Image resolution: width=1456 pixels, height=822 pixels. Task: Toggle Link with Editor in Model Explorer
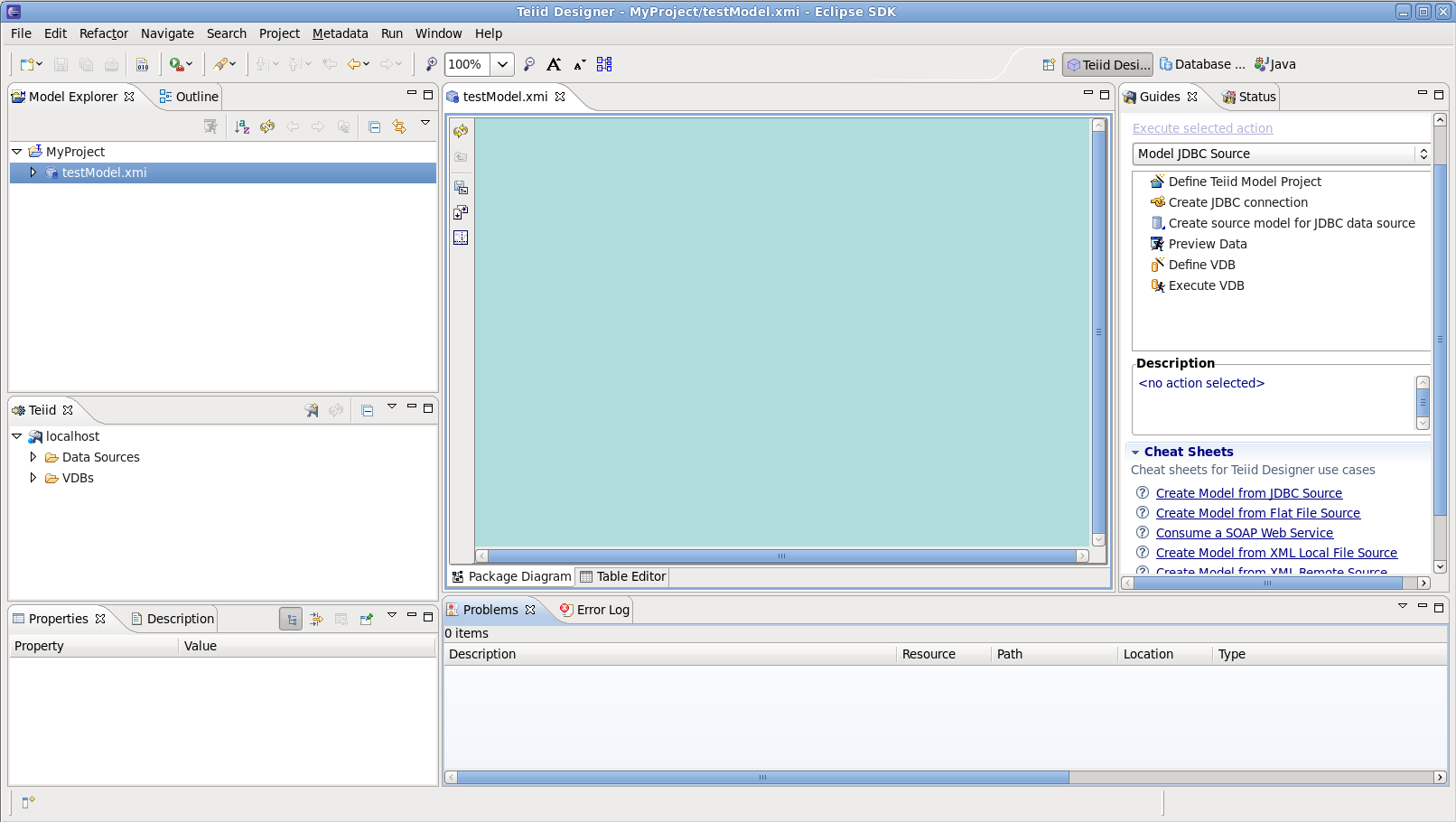click(x=399, y=126)
